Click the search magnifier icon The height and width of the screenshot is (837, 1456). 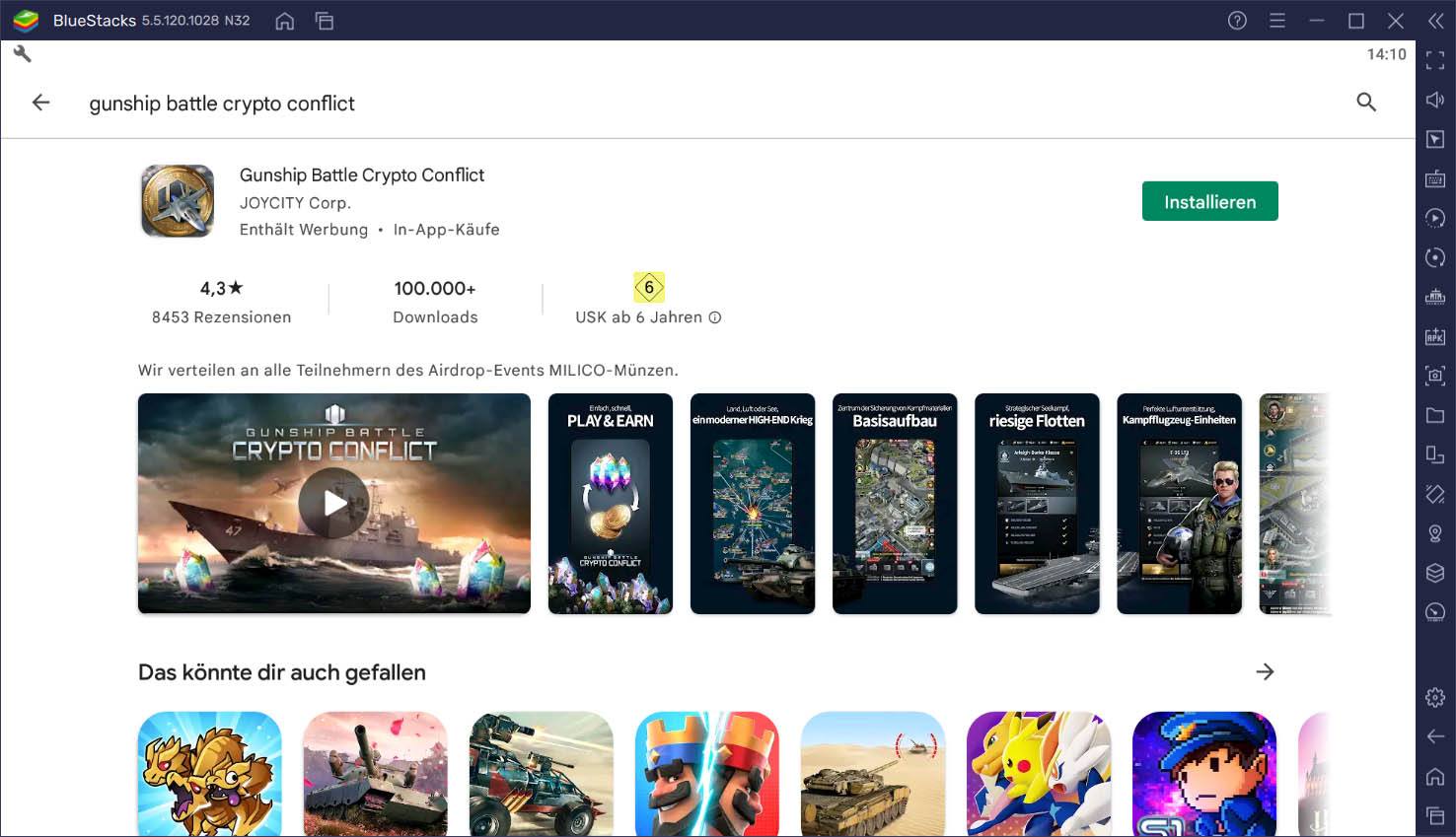coord(1366,103)
